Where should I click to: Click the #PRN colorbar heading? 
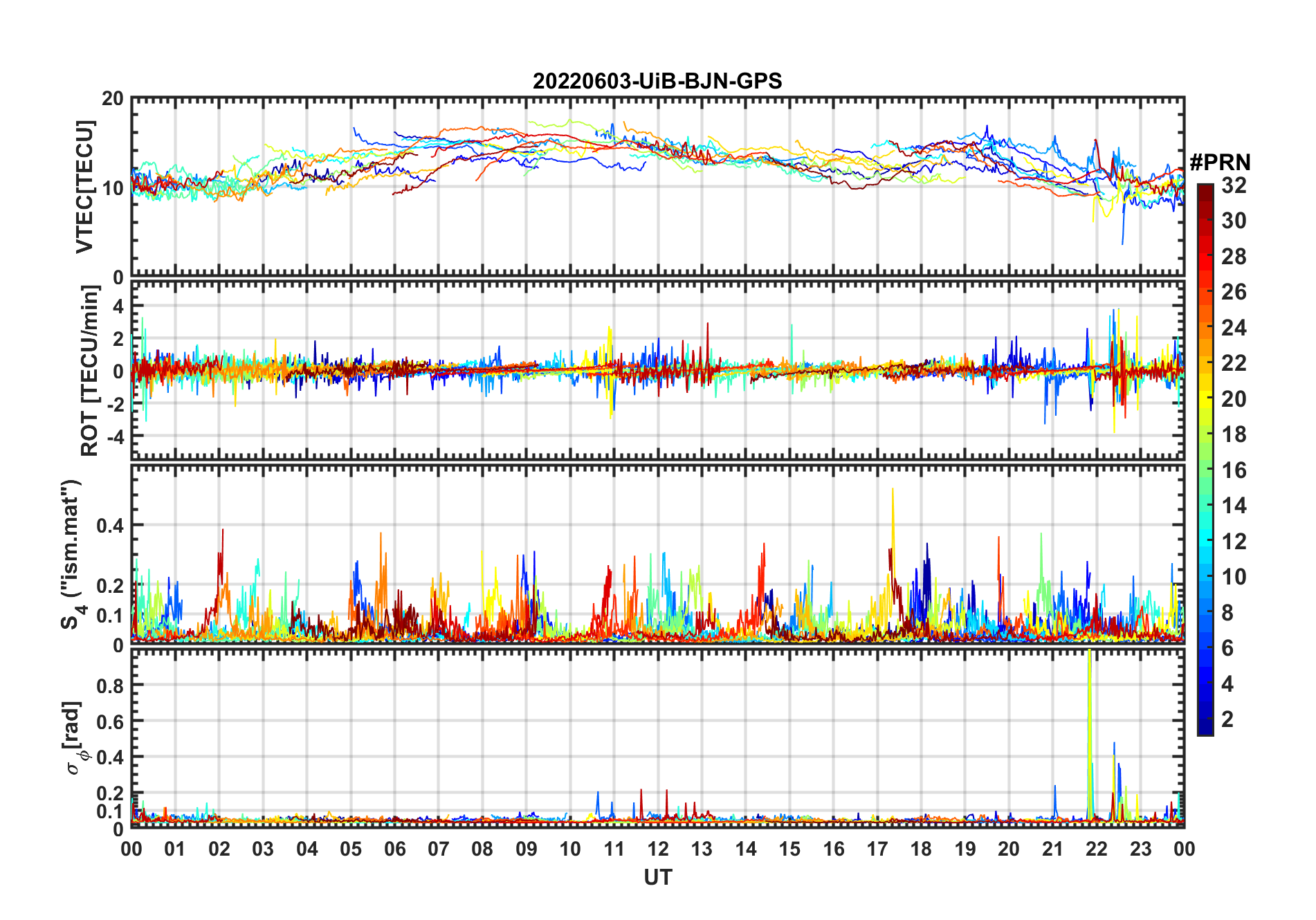click(1220, 163)
